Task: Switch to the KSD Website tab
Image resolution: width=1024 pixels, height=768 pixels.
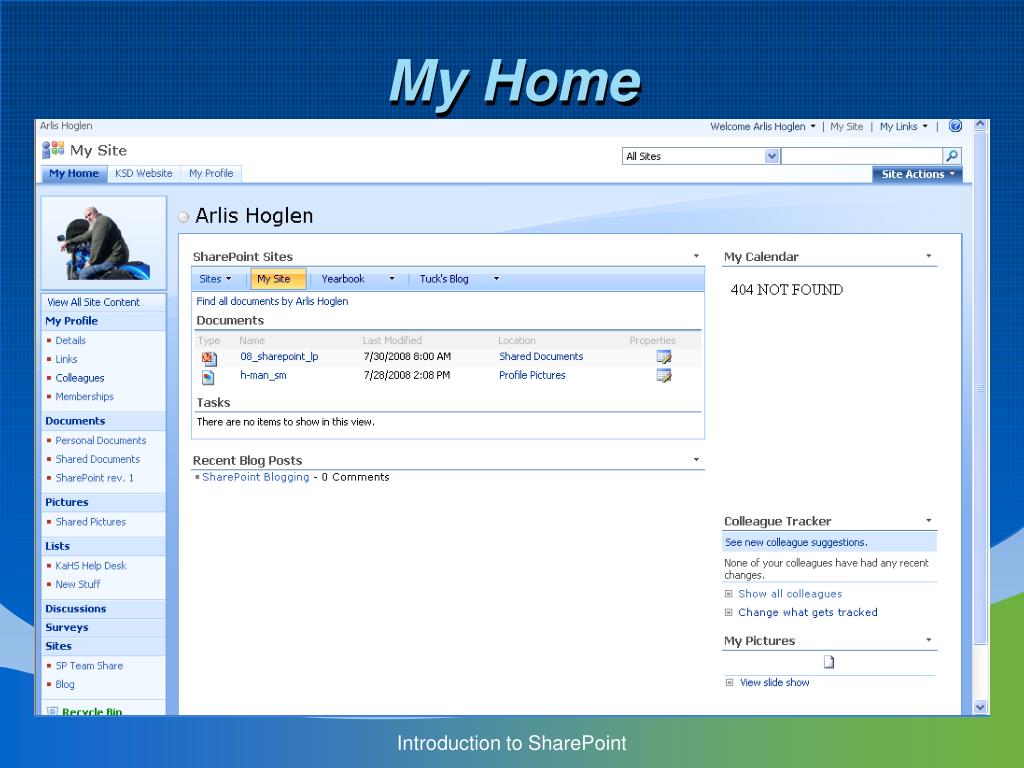Action: pyautogui.click(x=144, y=174)
